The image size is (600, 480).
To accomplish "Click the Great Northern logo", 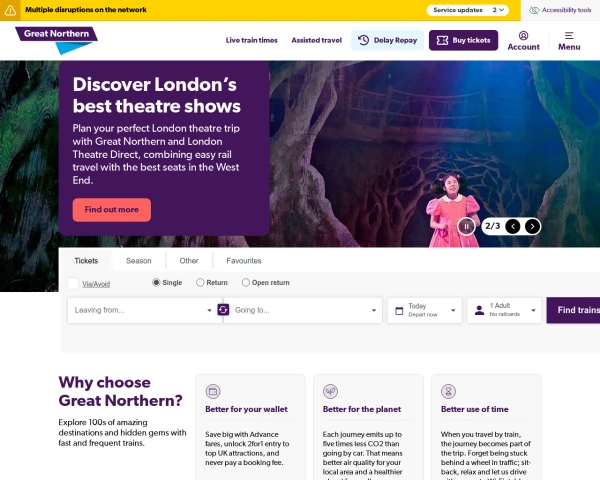I will pyautogui.click(x=57, y=40).
